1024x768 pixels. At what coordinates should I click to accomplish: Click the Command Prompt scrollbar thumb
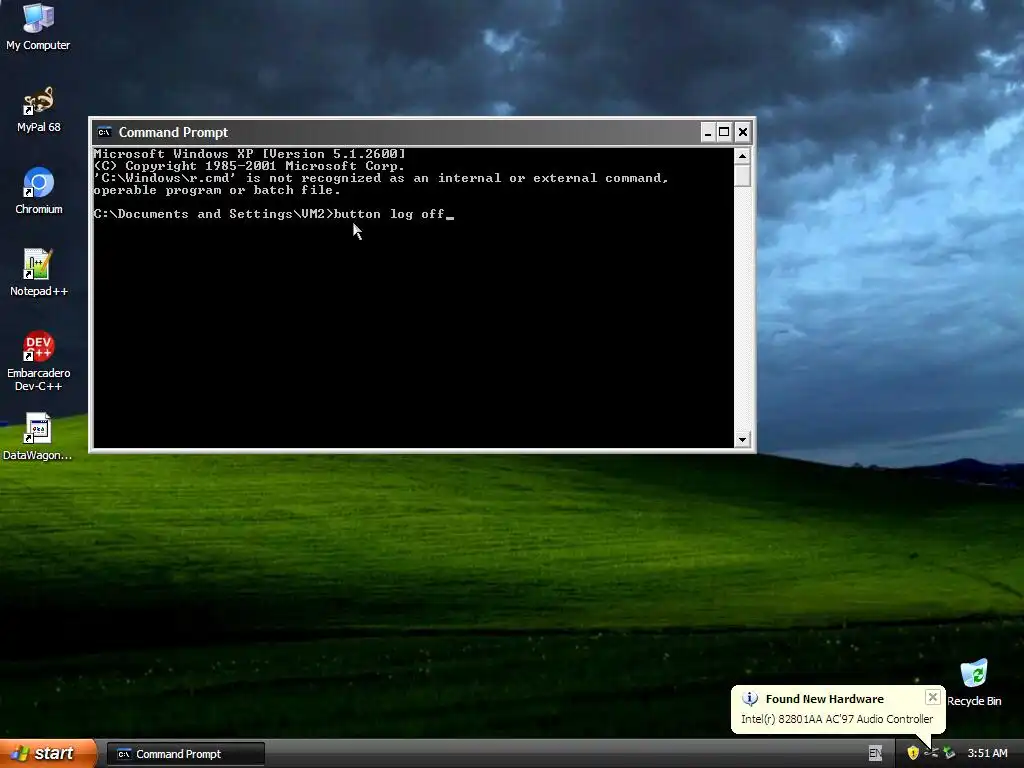pos(742,176)
